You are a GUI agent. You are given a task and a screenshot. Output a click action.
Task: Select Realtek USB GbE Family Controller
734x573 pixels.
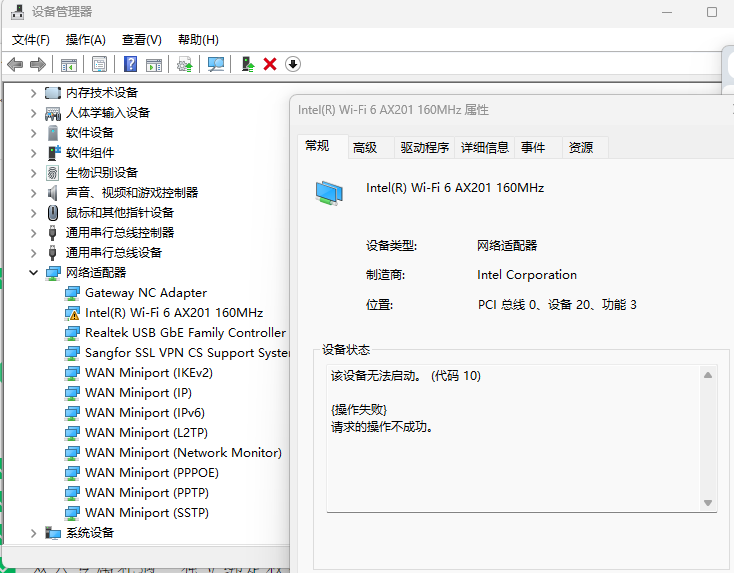point(185,332)
